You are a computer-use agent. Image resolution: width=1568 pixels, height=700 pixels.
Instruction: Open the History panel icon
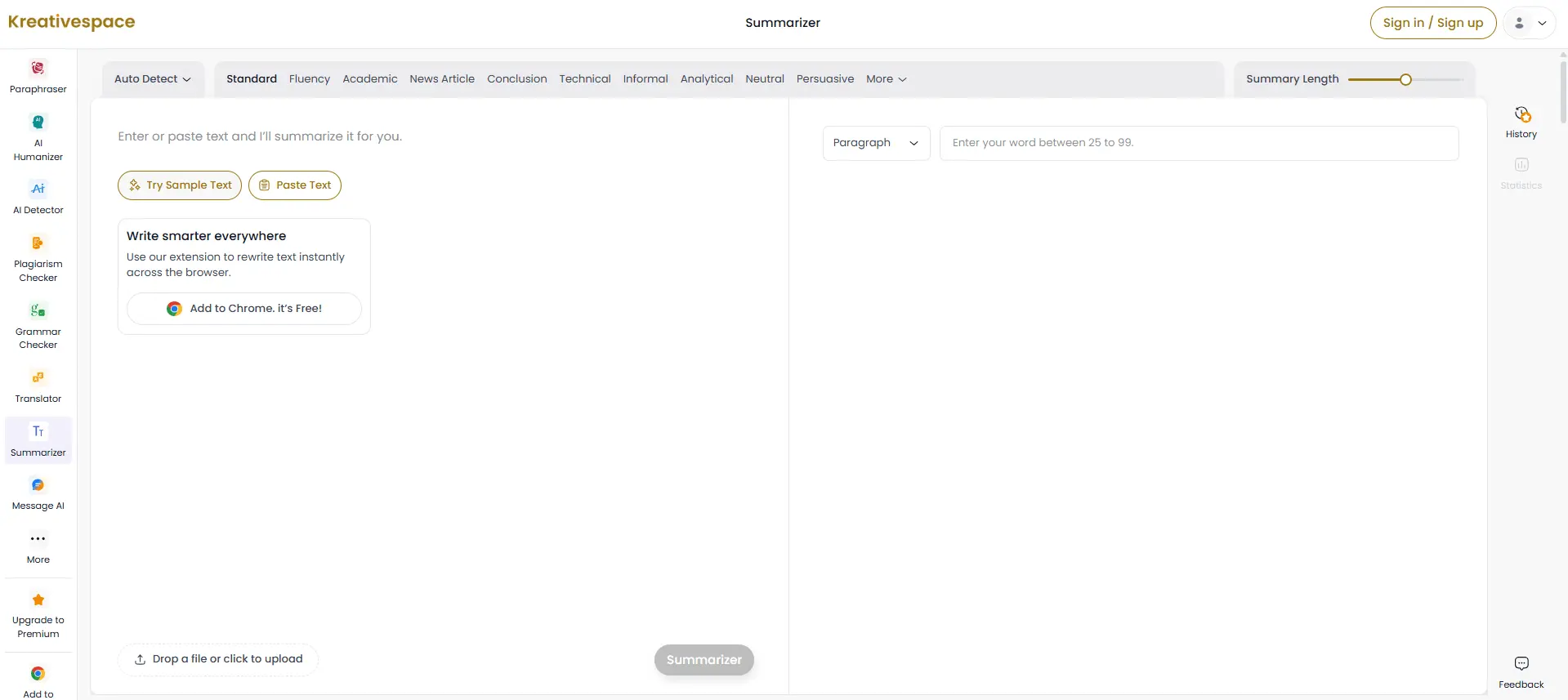[1521, 114]
